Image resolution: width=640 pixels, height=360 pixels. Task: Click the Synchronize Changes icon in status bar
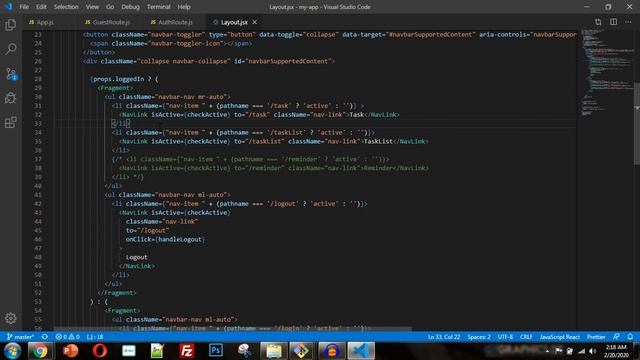pos(44,337)
